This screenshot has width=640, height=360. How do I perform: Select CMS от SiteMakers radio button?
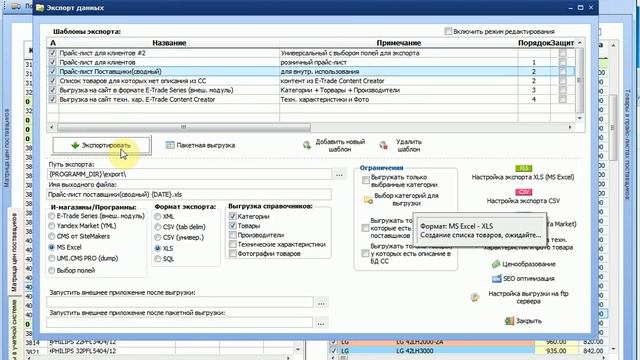pyautogui.click(x=51, y=236)
